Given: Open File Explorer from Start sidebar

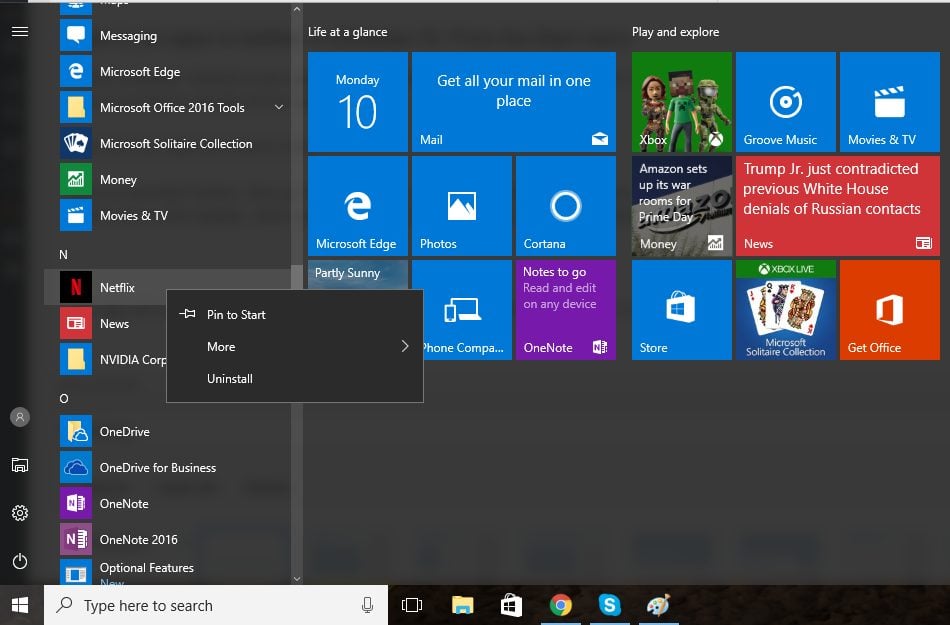Looking at the screenshot, I should point(20,465).
